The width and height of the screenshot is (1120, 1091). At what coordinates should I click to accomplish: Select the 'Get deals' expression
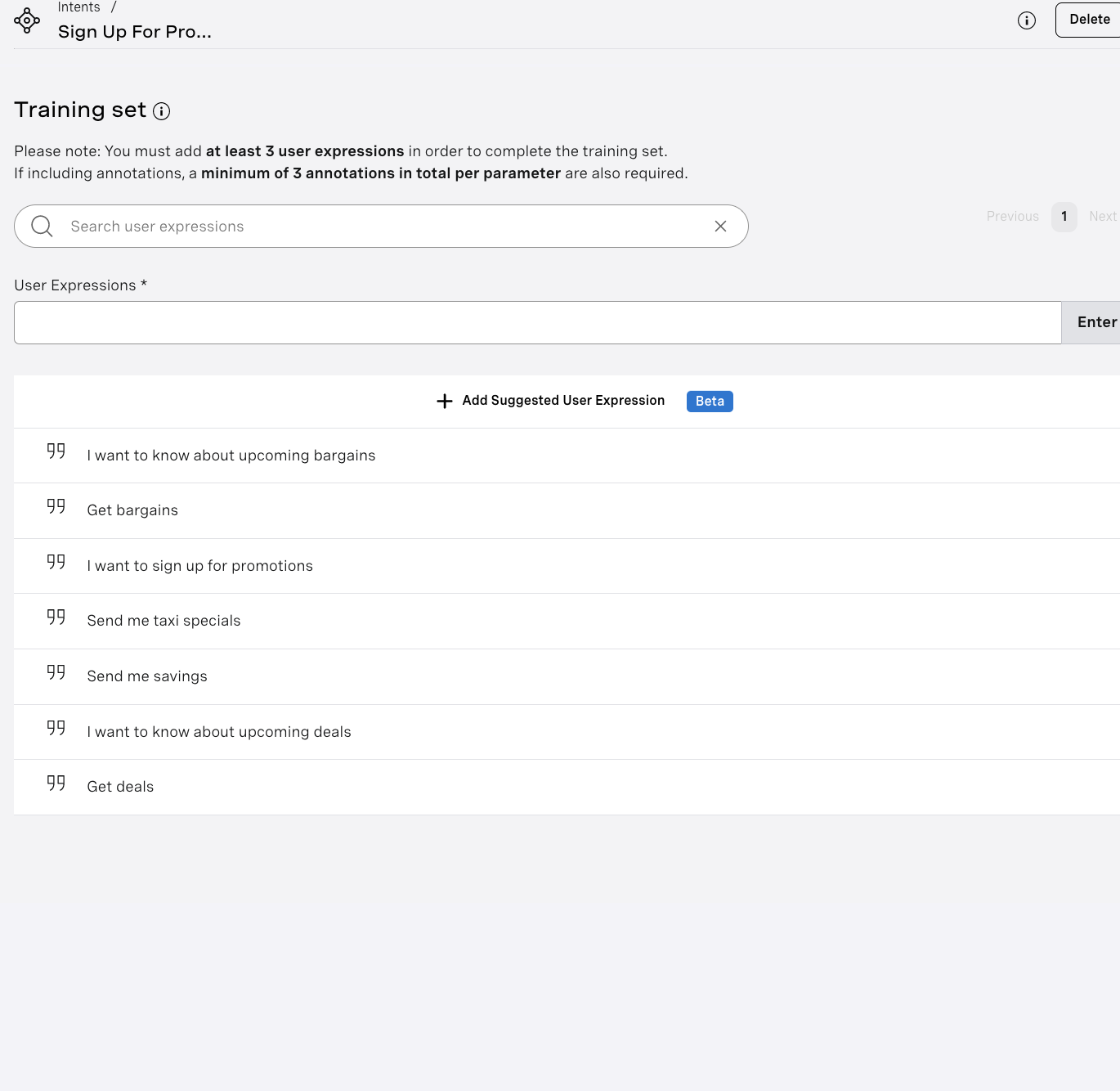pyautogui.click(x=120, y=787)
